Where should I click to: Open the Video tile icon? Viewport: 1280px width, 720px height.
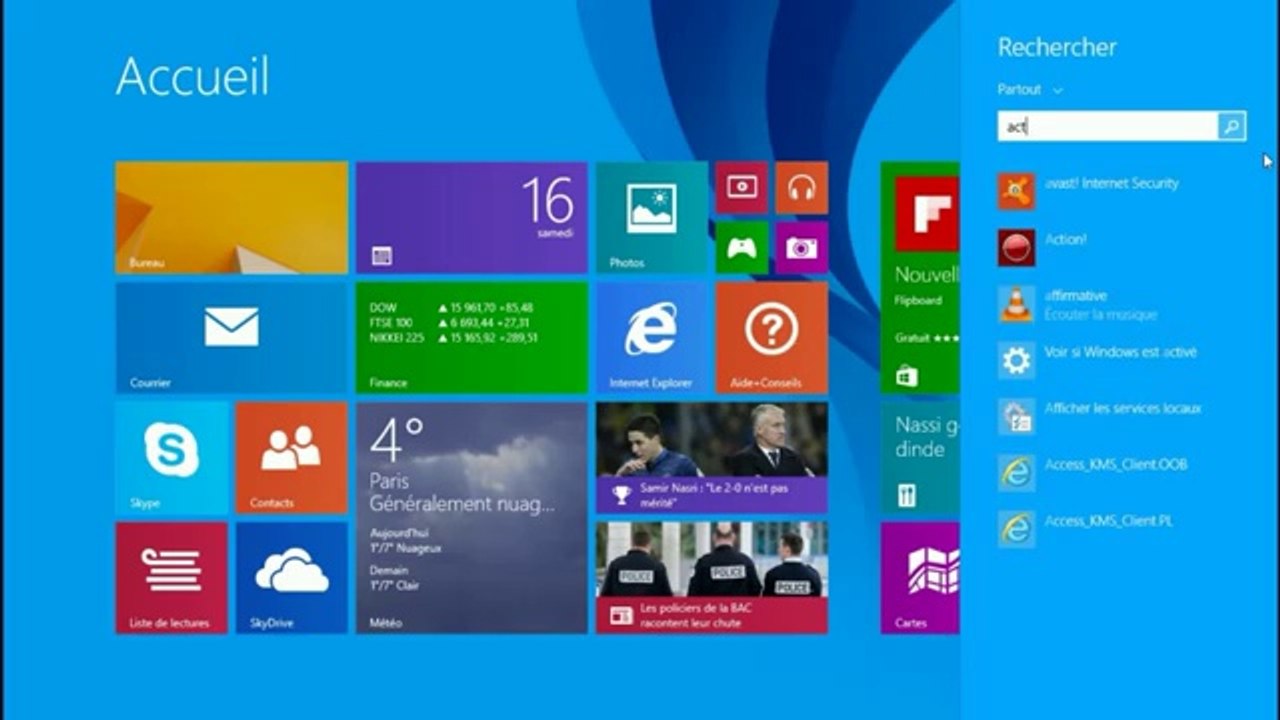pyautogui.click(x=742, y=188)
